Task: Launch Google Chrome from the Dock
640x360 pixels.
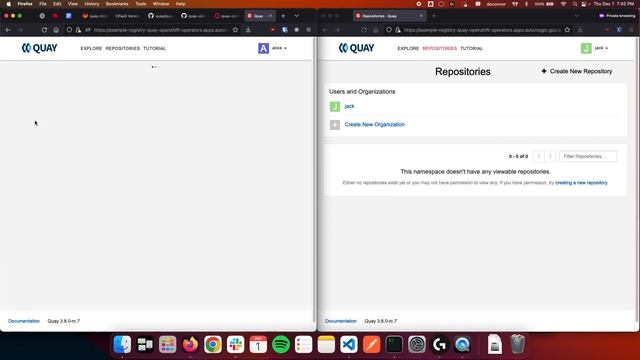Action: click(x=213, y=344)
